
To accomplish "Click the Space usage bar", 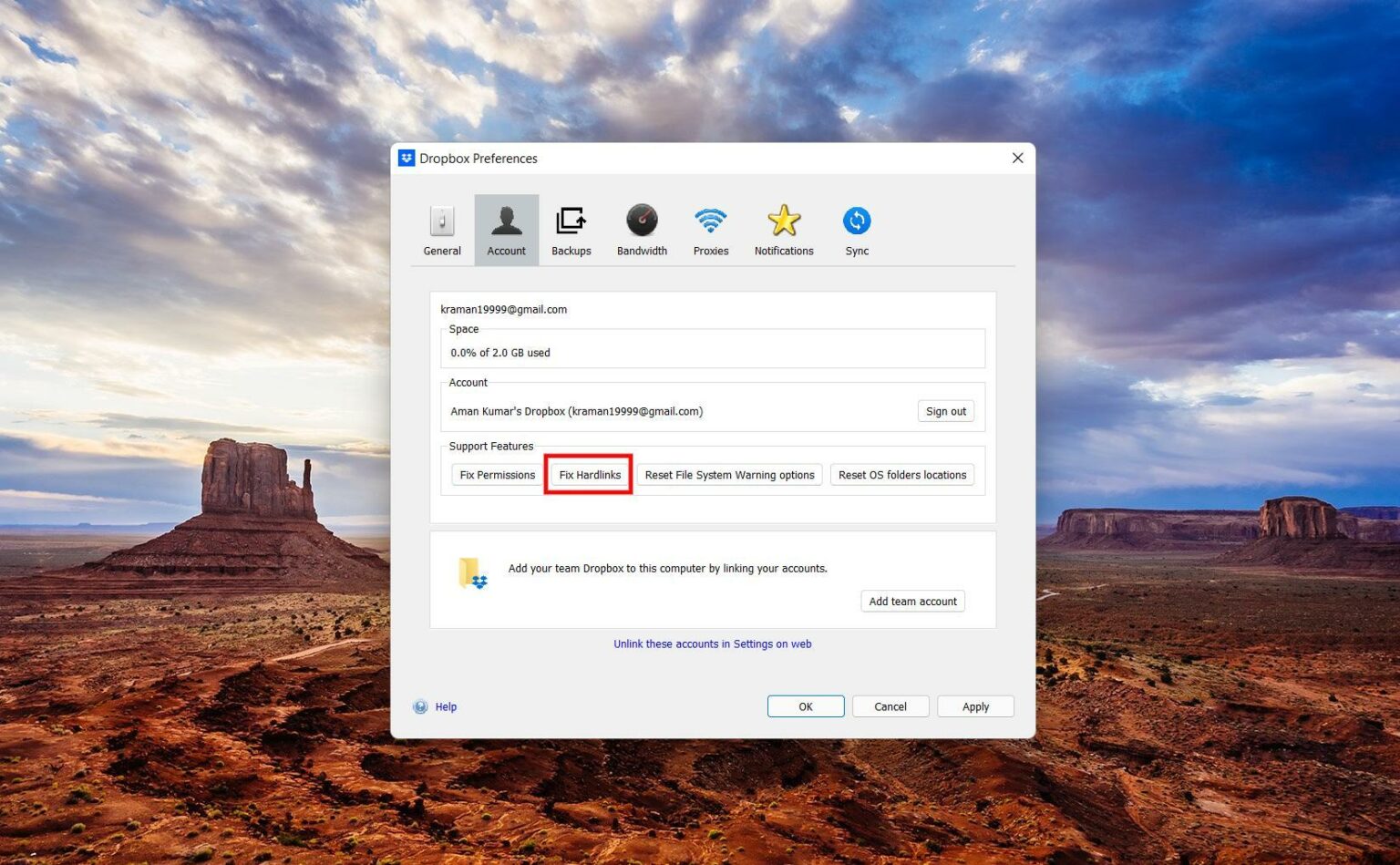I will click(x=712, y=348).
